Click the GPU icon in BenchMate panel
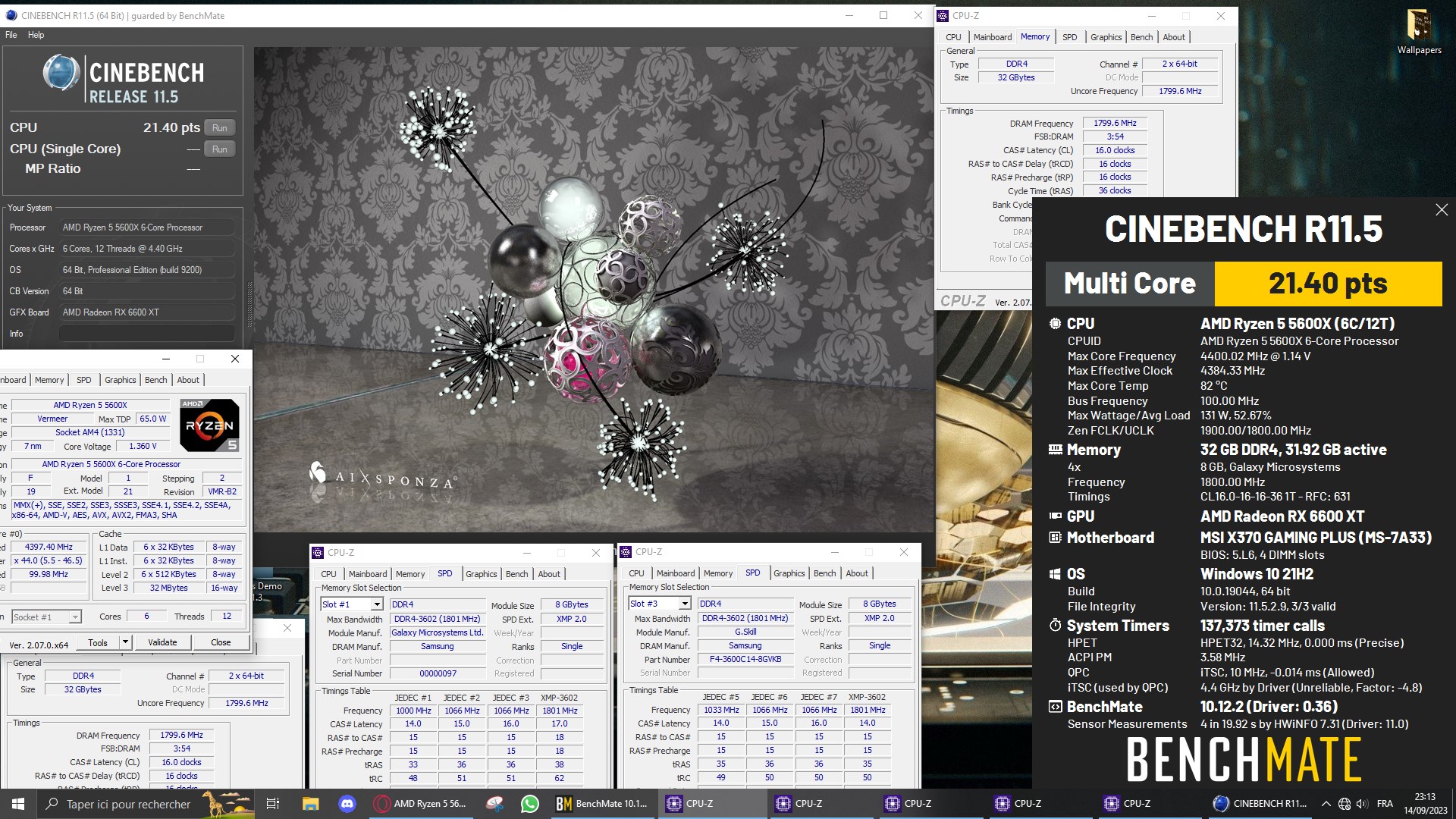Image resolution: width=1456 pixels, height=819 pixels. coord(1055,516)
